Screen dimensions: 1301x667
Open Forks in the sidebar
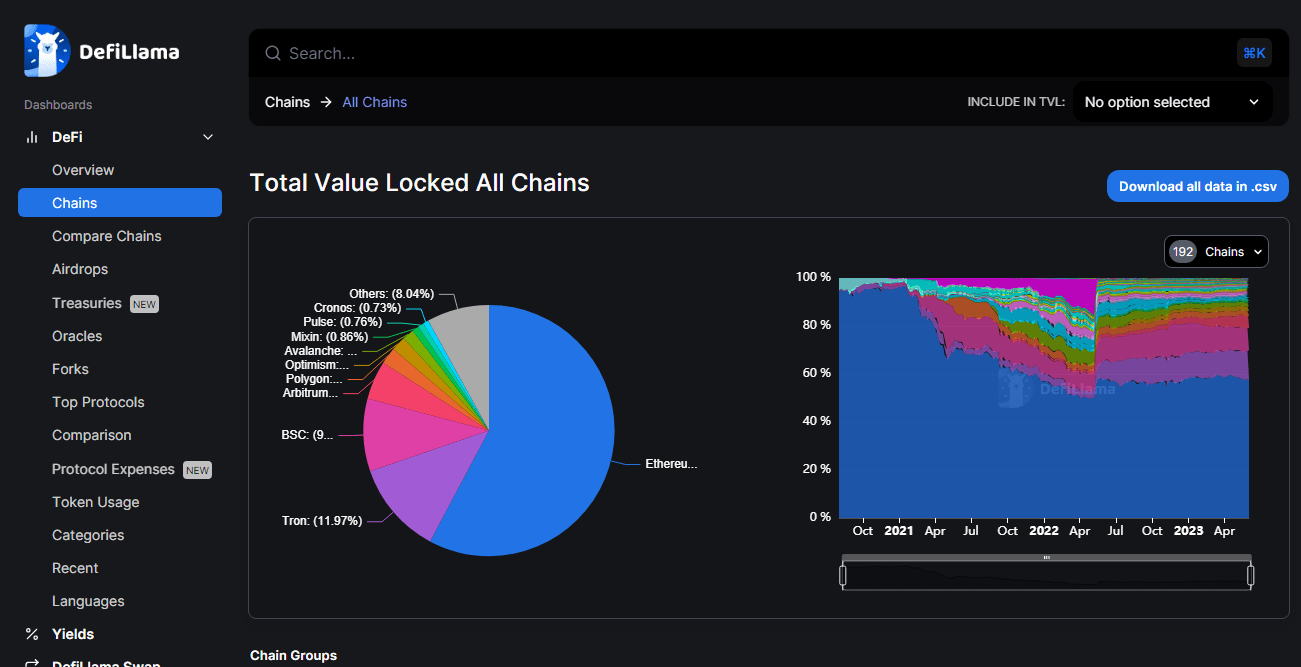[x=70, y=369]
